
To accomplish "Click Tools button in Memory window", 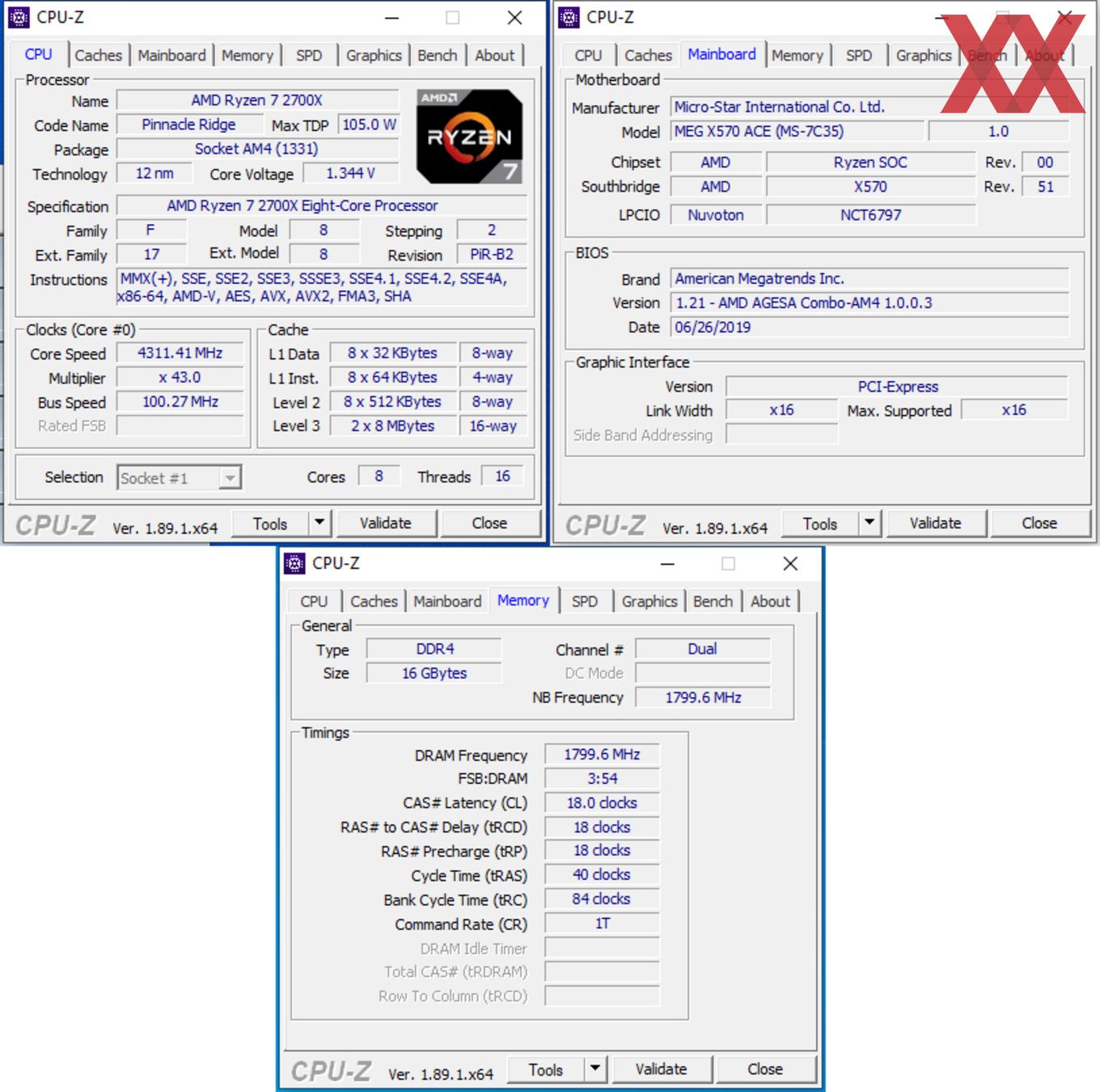I will tap(546, 1069).
